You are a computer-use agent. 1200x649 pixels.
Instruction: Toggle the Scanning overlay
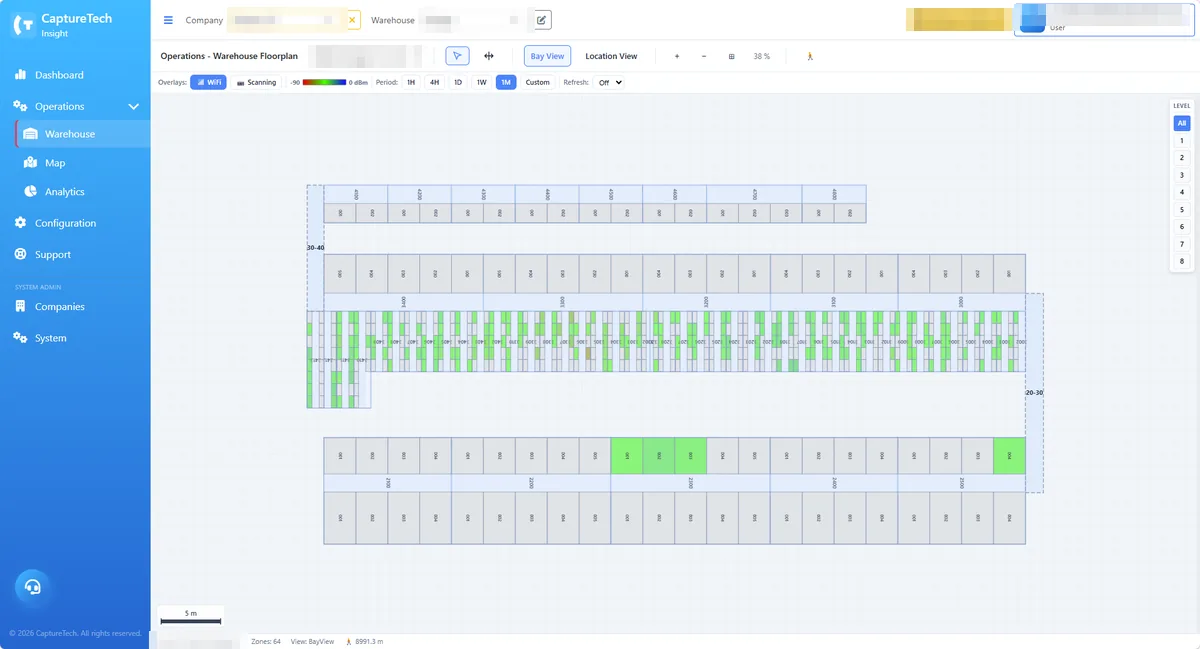click(256, 82)
